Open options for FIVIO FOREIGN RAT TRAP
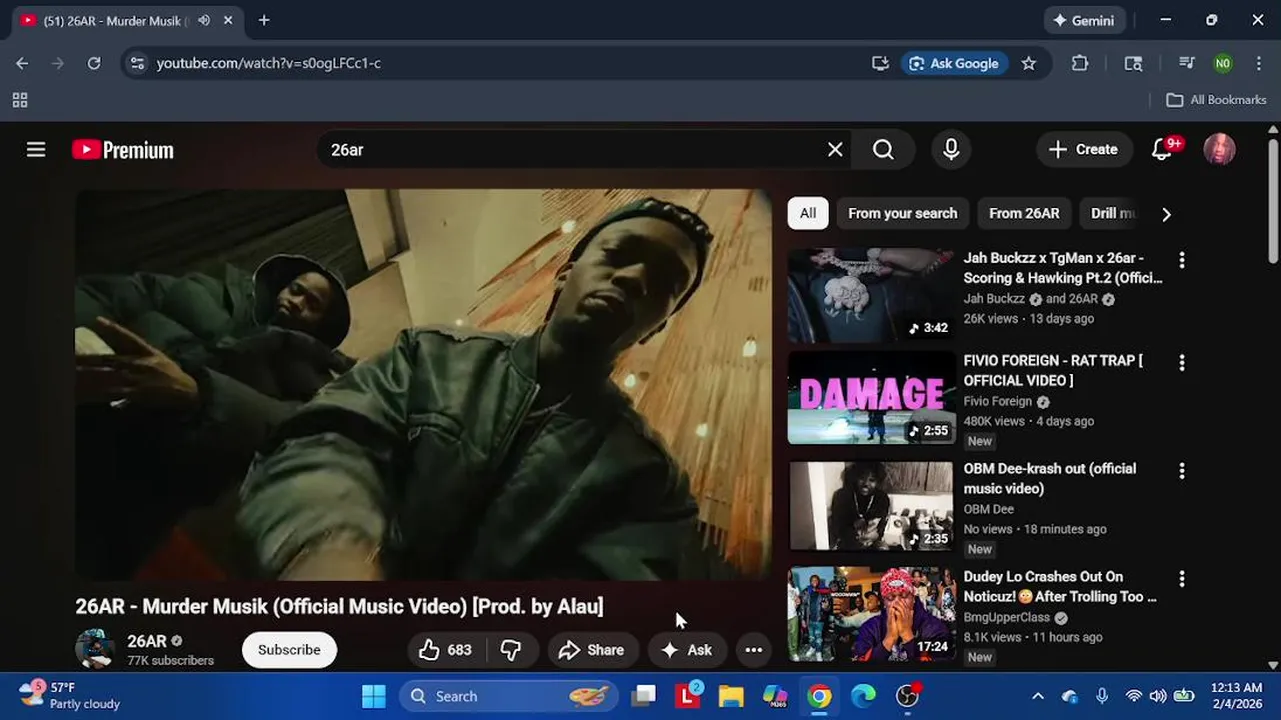The image size is (1281, 720). point(1182,363)
